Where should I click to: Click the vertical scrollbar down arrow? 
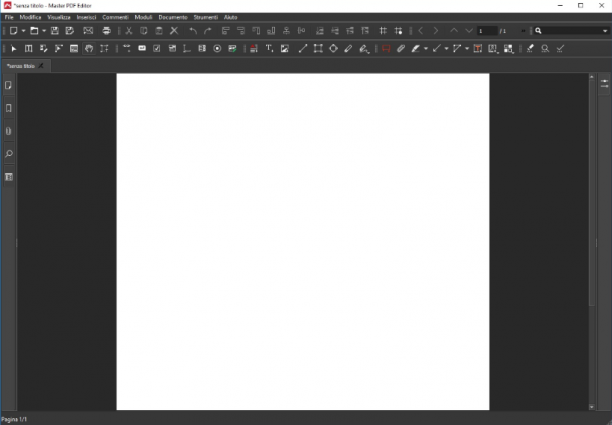pos(592,407)
